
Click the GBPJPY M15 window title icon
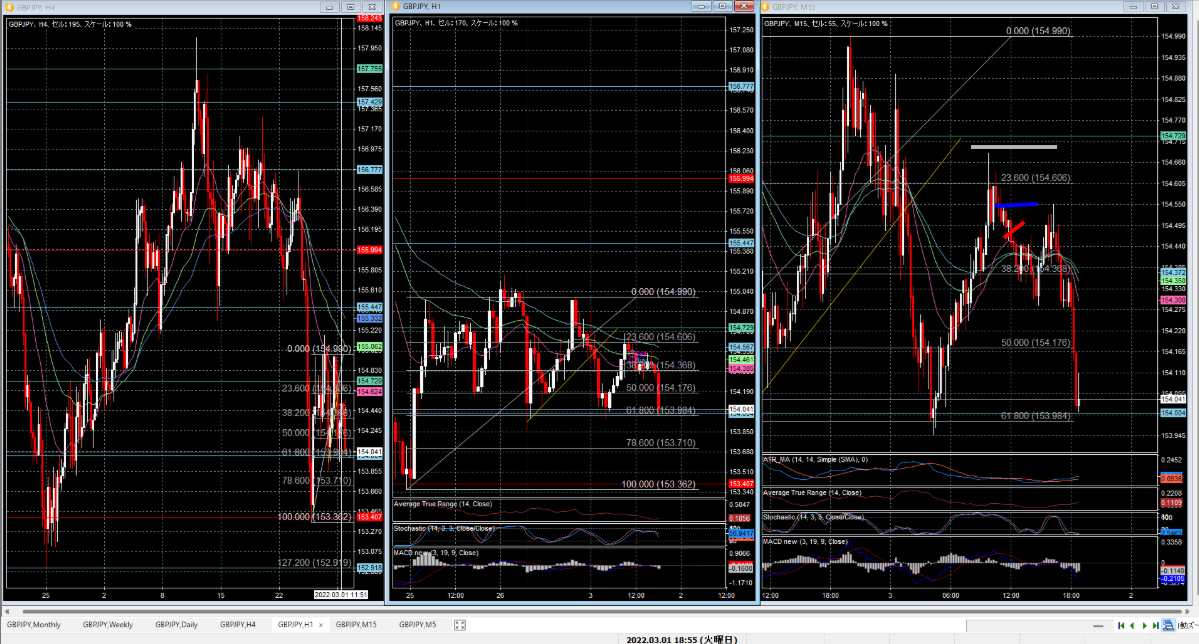point(766,7)
